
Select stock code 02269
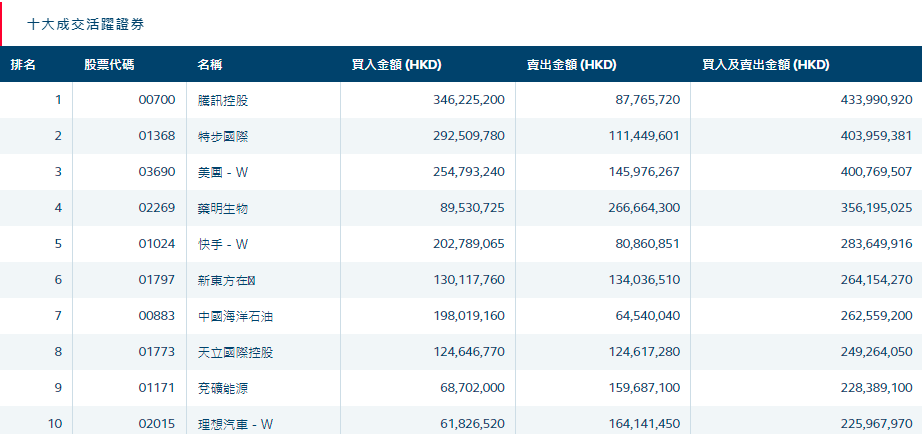coord(157,208)
